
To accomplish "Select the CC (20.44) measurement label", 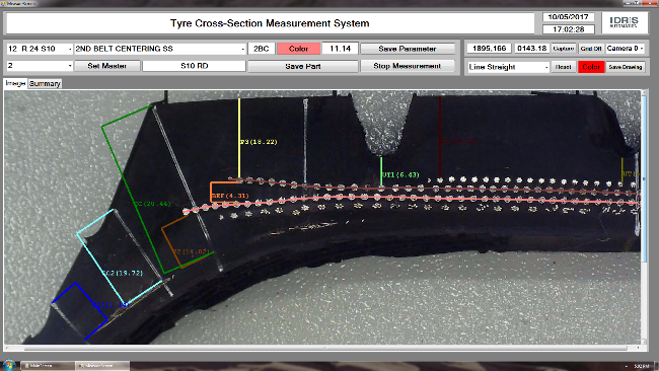I will [x=152, y=204].
